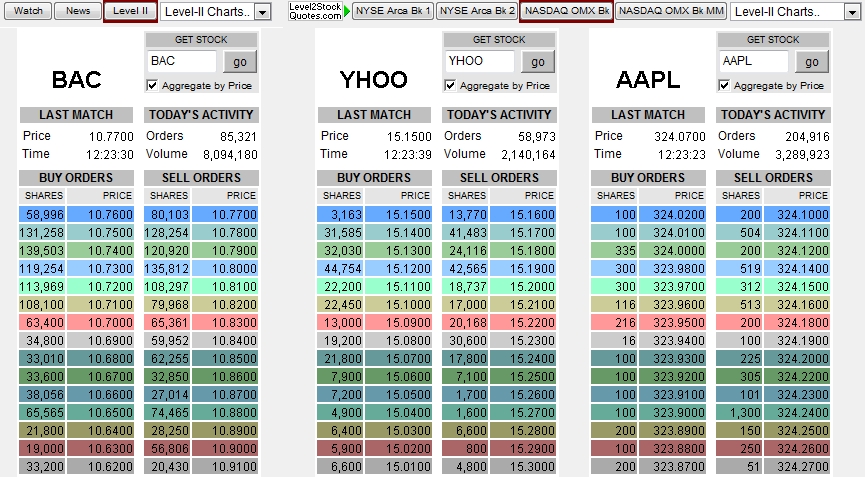865x477 pixels.
Task: Click the AAPL stock symbol input field
Action: tap(752, 61)
